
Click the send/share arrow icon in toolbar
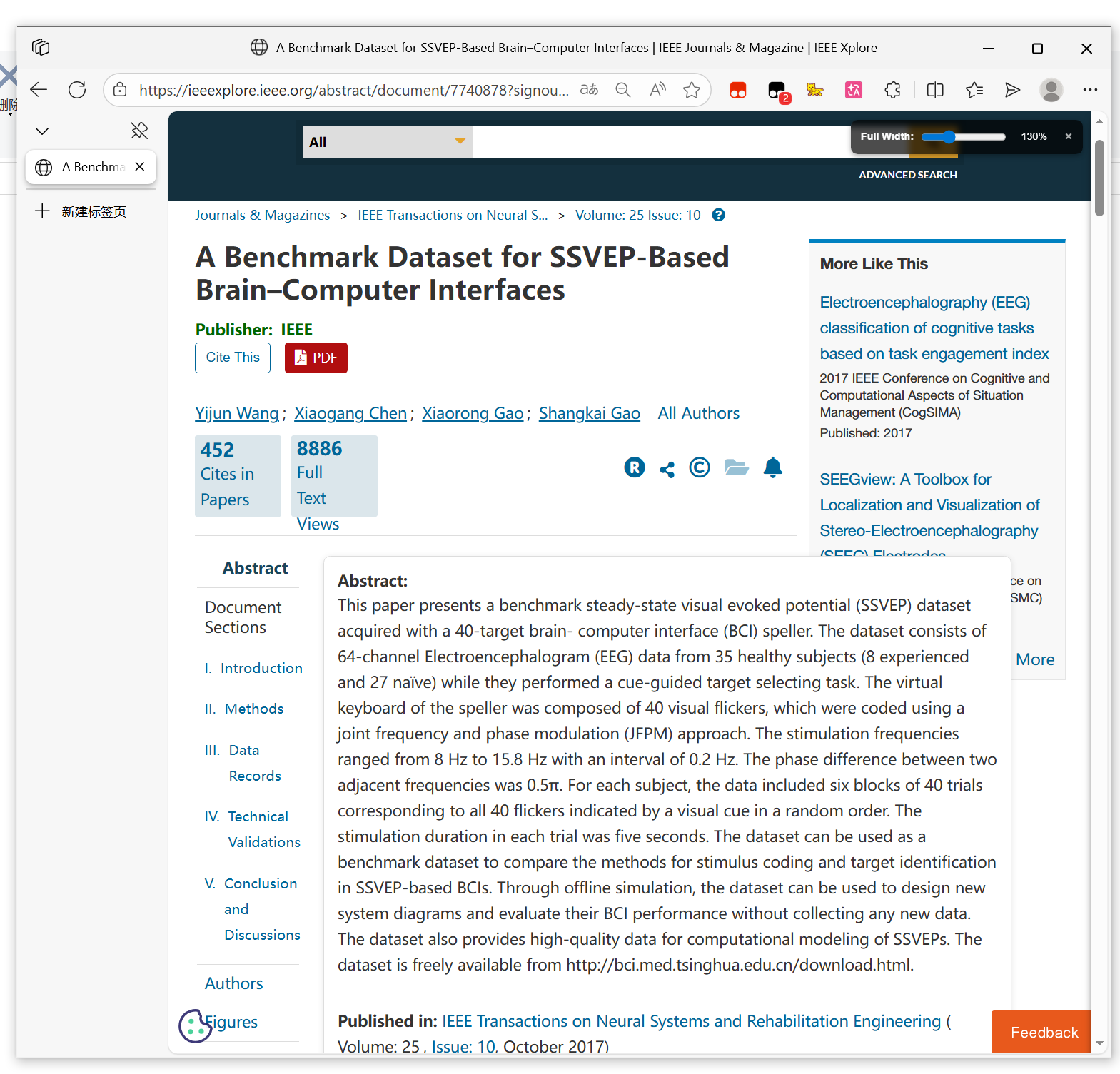point(1012,90)
